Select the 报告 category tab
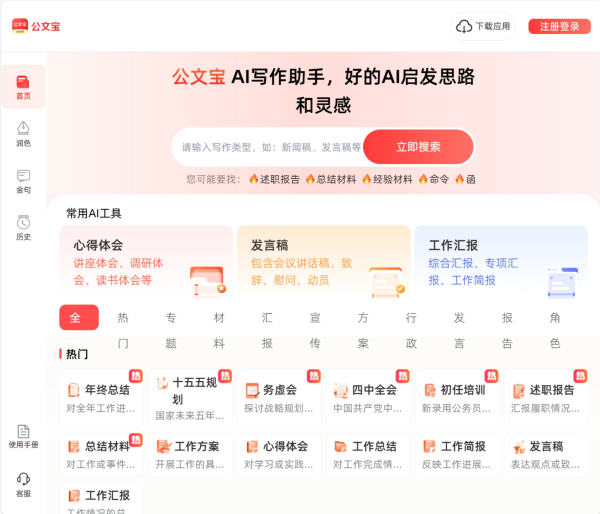 tap(507, 331)
